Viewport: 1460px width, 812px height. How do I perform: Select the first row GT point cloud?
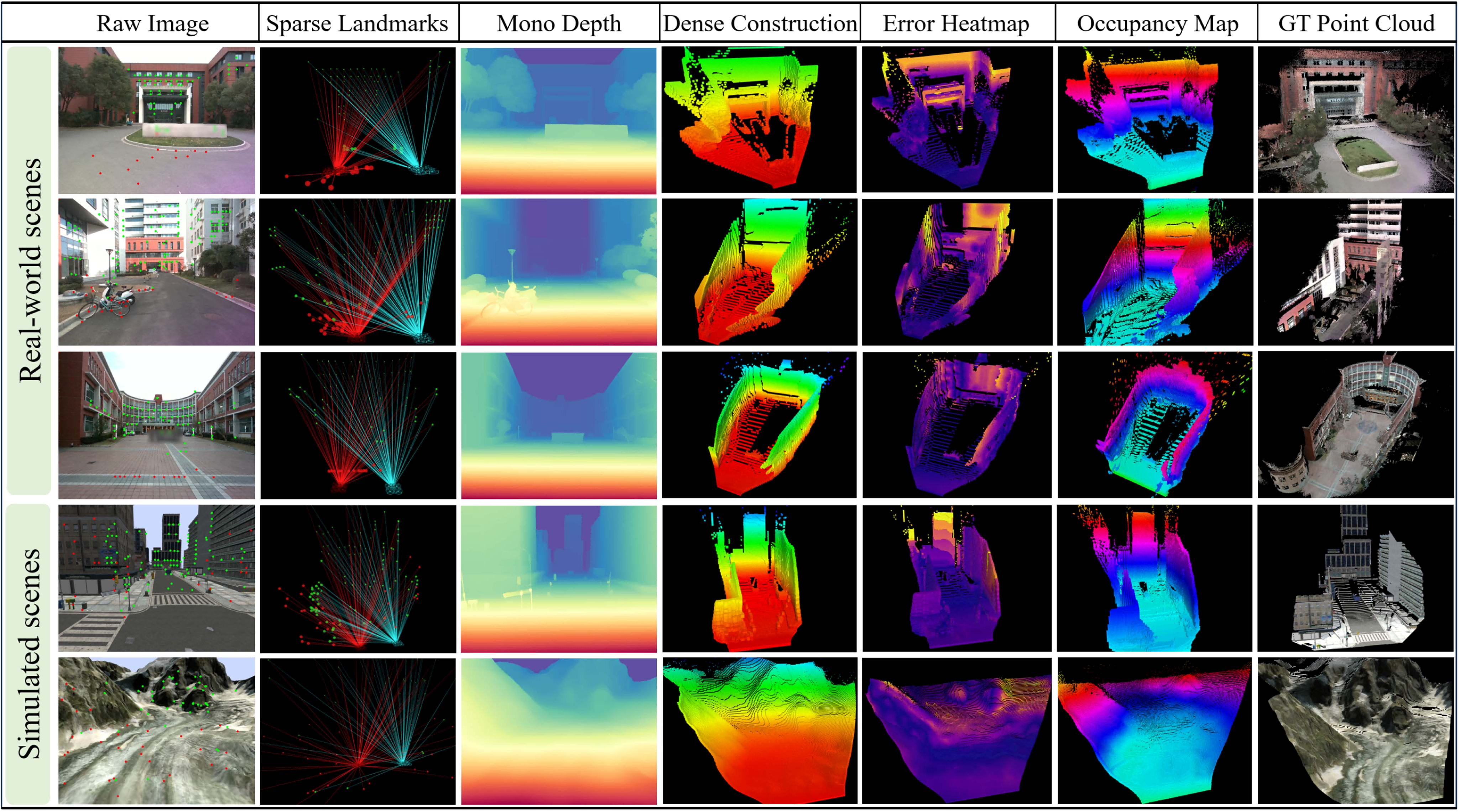[1356, 120]
